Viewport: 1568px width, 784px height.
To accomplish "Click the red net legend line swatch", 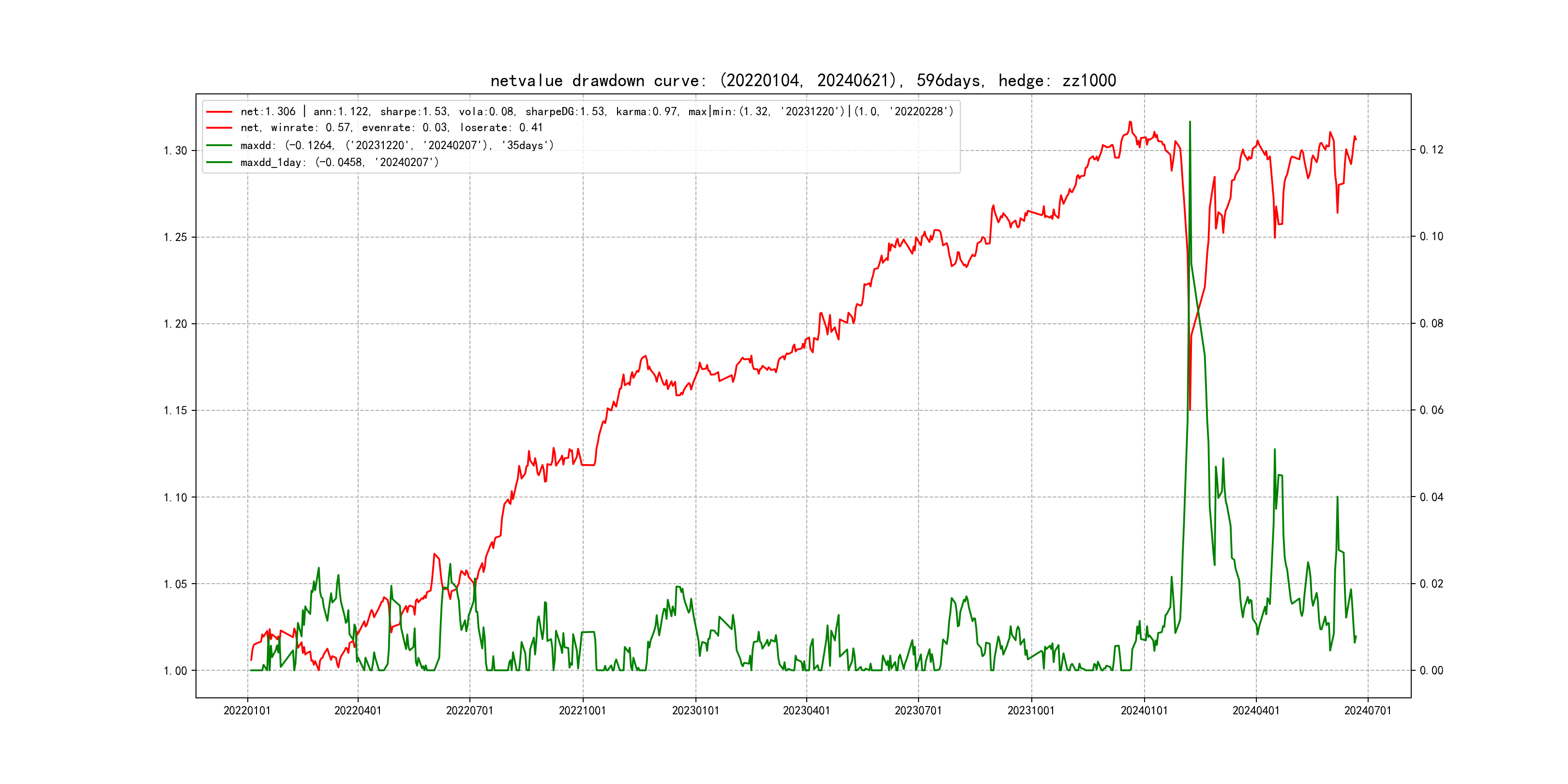I will click(219, 112).
